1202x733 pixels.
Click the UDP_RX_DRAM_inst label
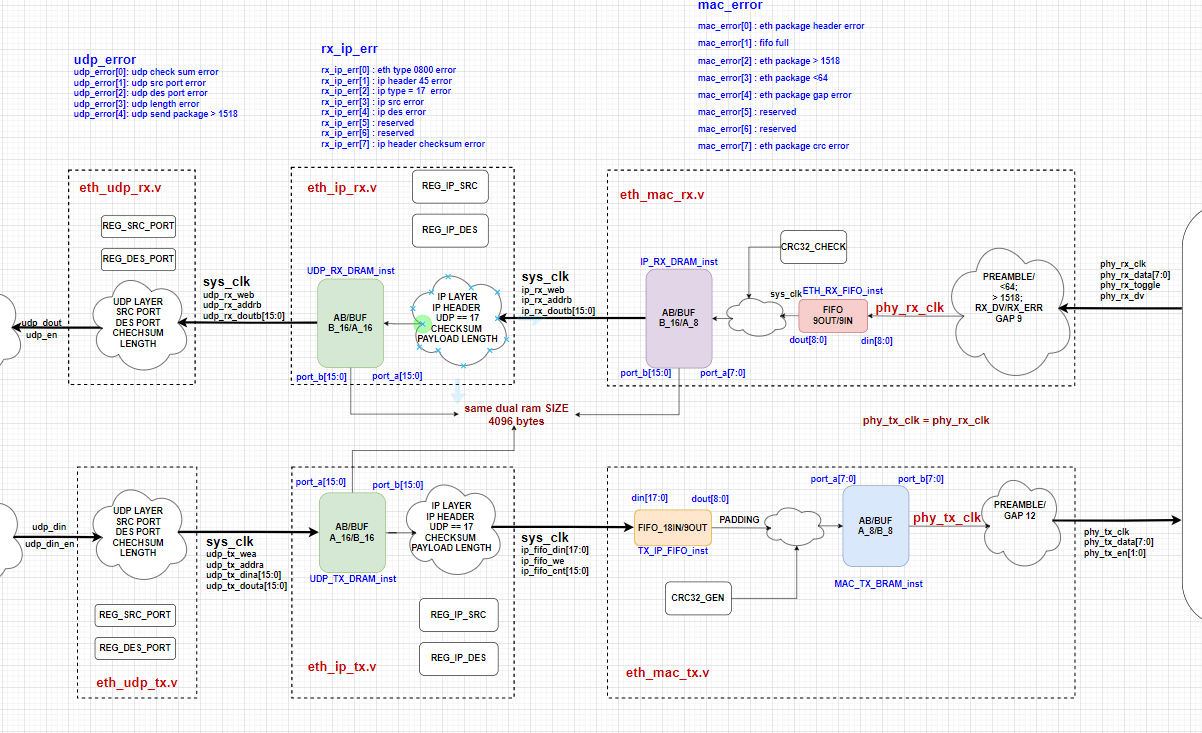pos(350,270)
